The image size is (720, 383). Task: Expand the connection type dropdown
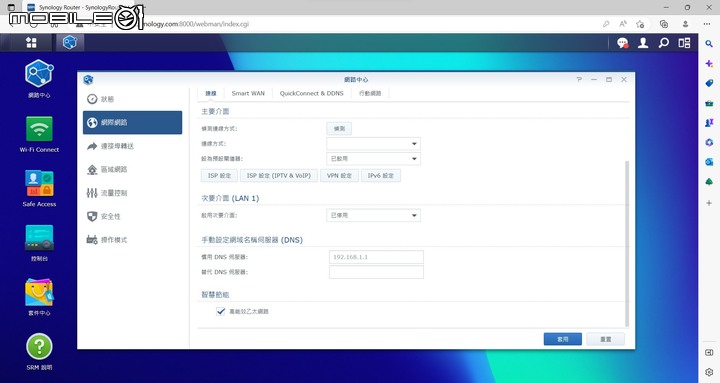point(373,144)
